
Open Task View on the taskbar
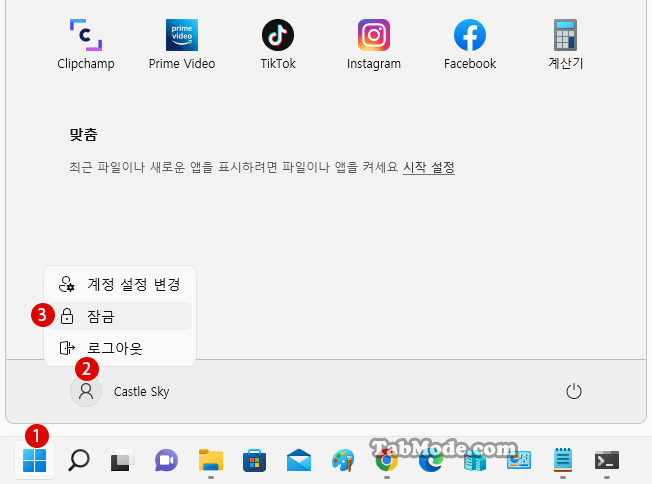point(123,460)
